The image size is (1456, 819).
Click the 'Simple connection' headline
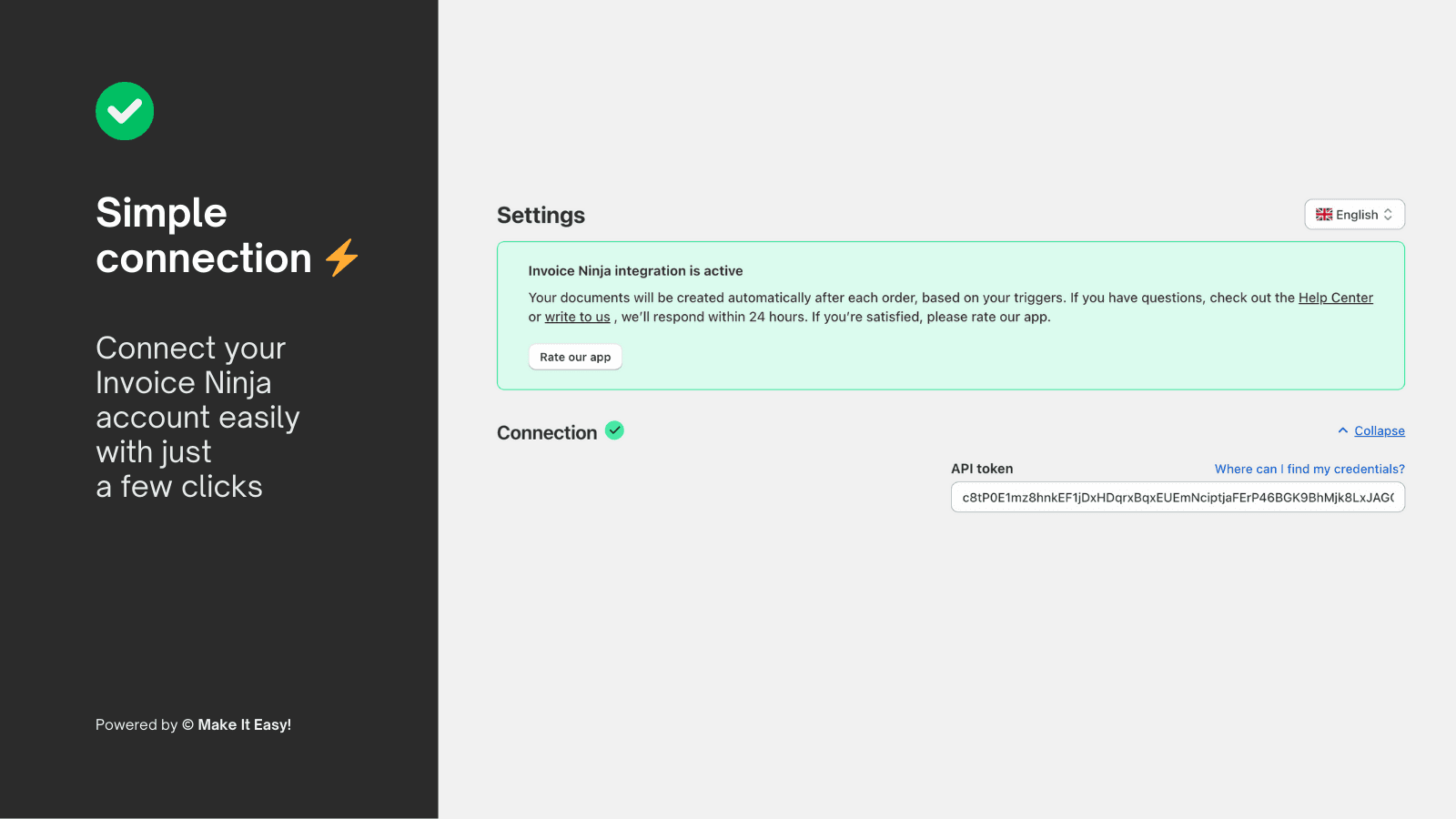point(203,236)
